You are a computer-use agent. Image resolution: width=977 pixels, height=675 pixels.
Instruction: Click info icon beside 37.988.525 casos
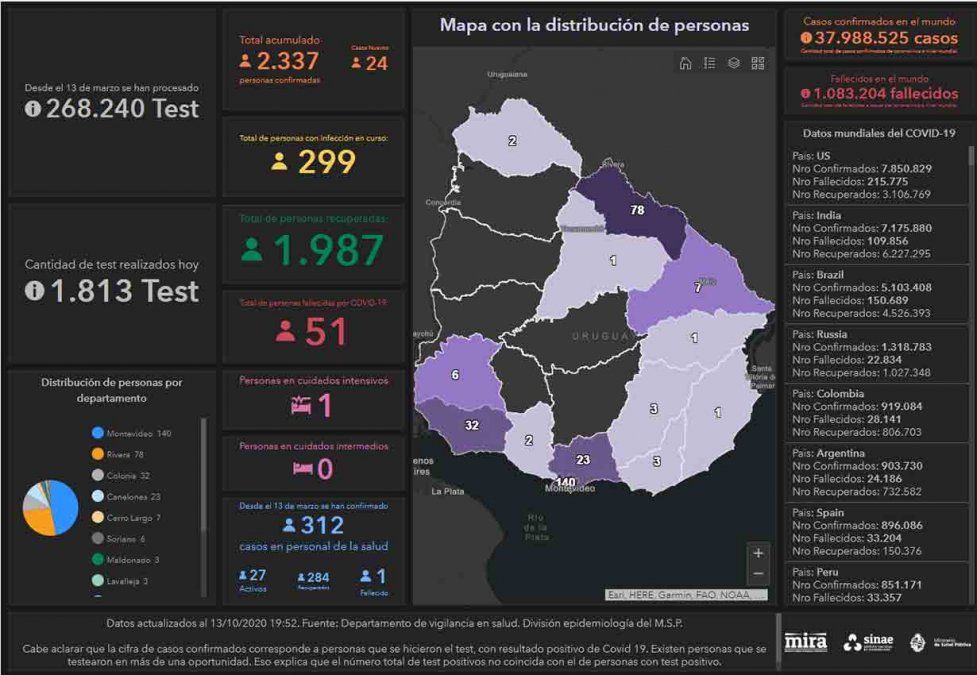[806, 38]
